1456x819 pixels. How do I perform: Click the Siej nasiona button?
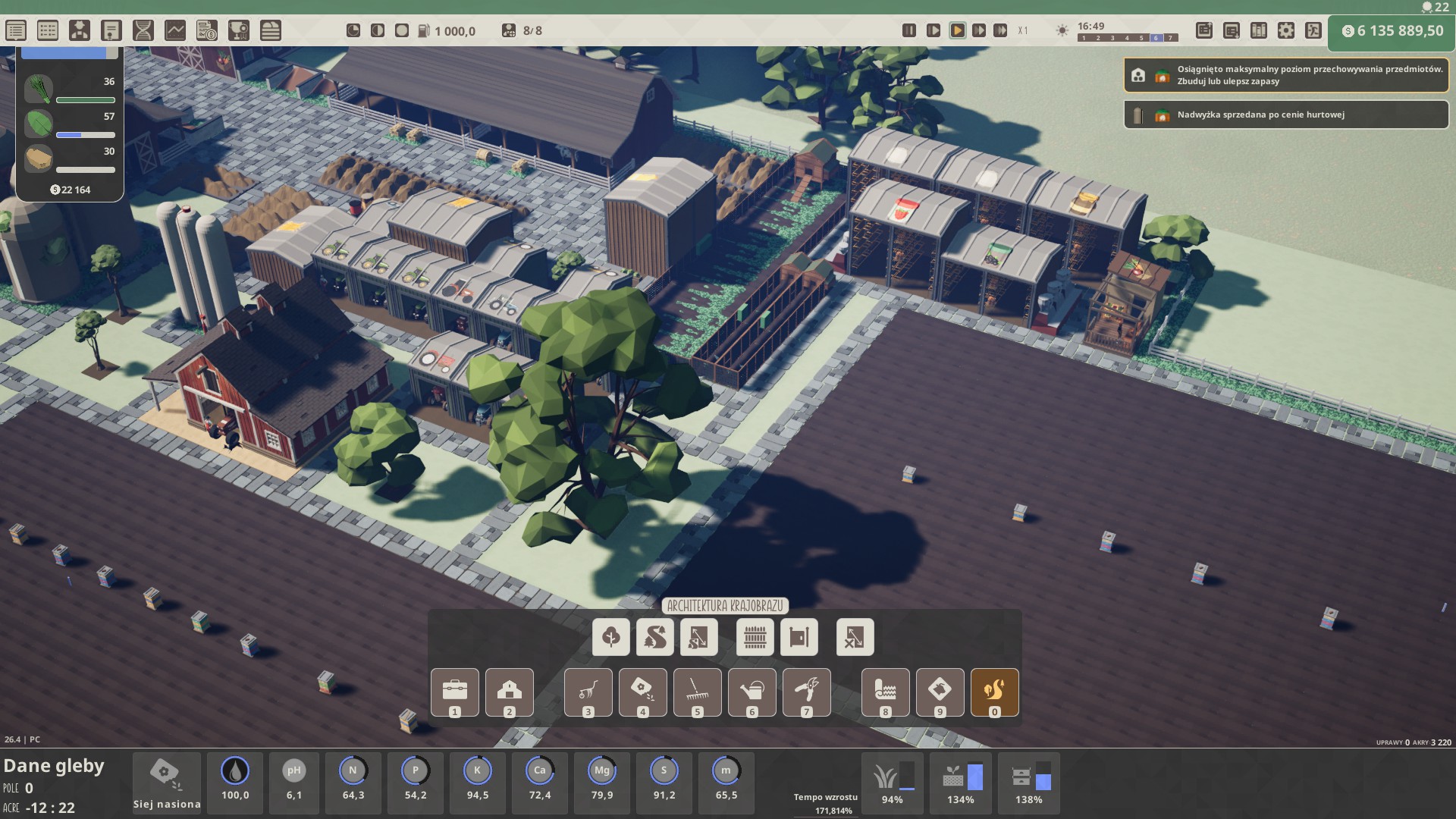[167, 783]
